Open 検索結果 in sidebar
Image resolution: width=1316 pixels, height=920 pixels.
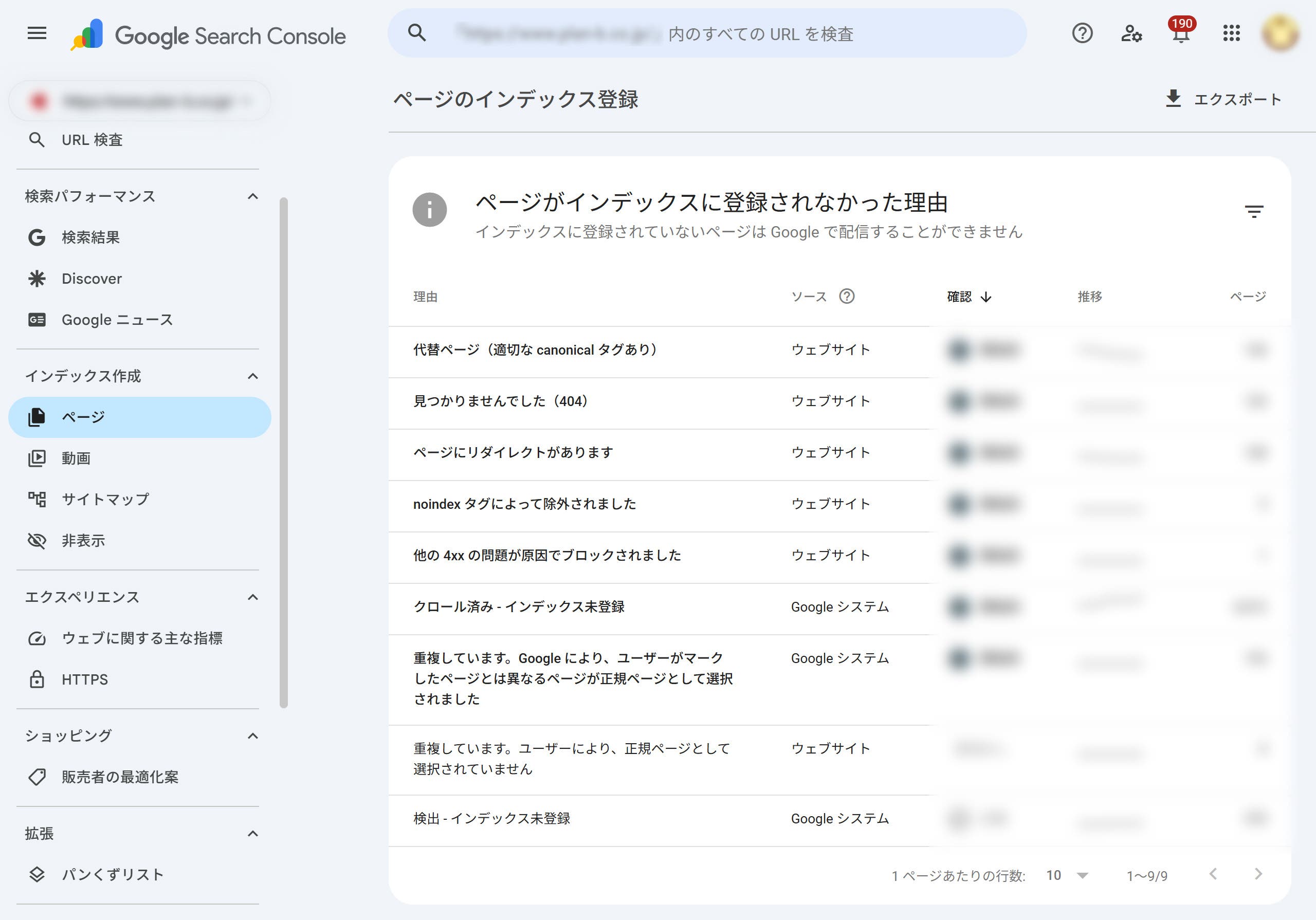pyautogui.click(x=139, y=237)
